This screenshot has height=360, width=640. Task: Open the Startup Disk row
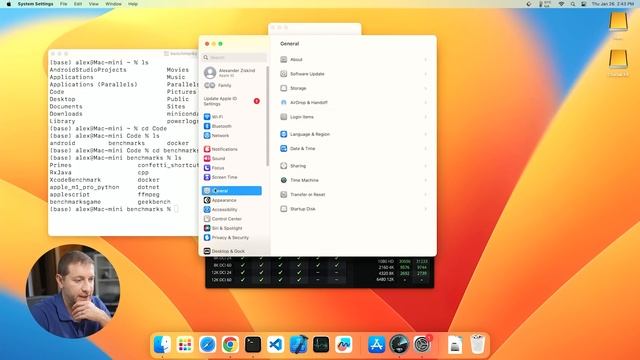(x=353, y=209)
